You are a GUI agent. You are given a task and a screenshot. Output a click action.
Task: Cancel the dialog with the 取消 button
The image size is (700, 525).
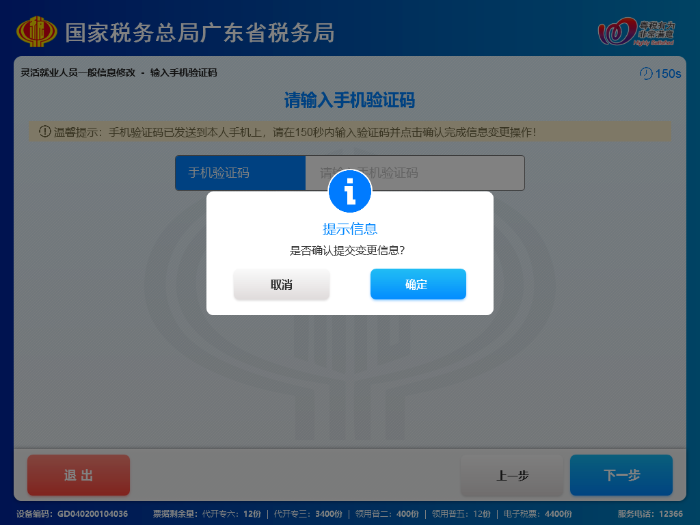[281, 284]
